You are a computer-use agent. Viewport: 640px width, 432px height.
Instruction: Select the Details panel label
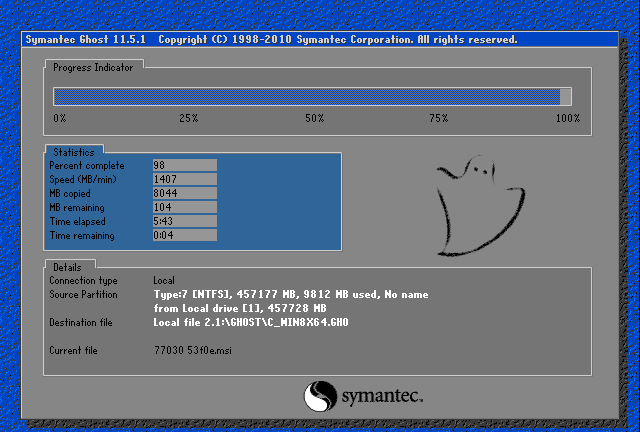[67, 267]
